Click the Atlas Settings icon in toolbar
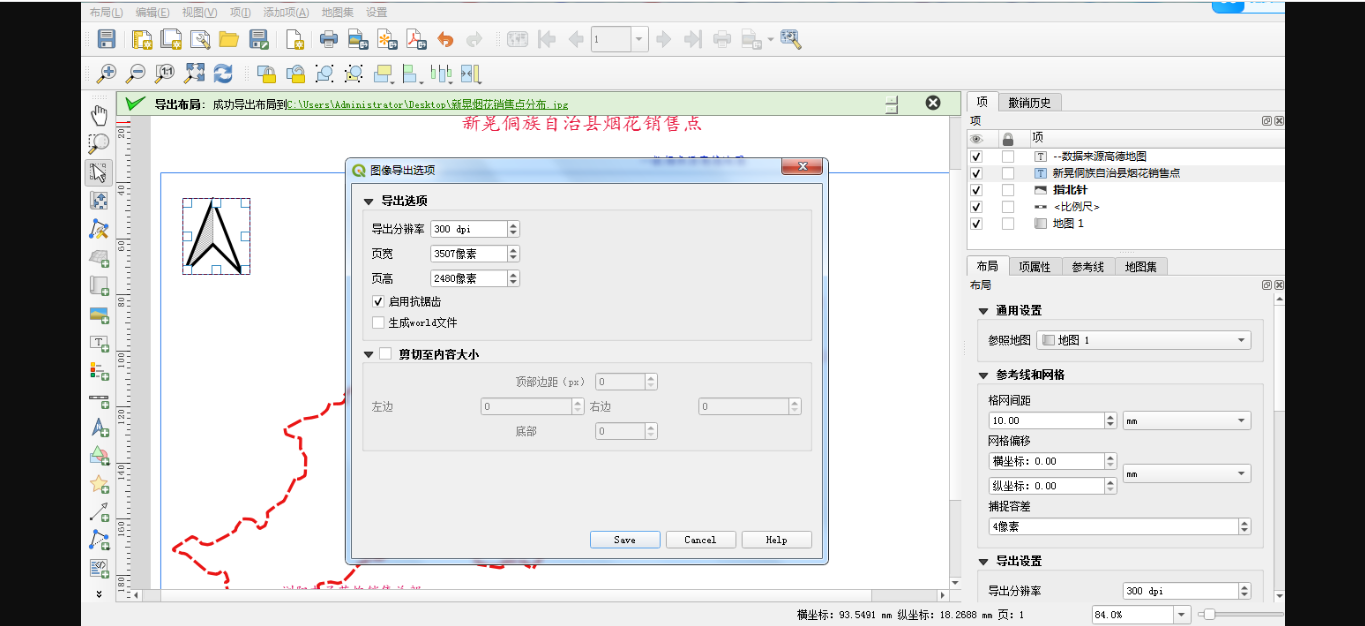 coord(791,40)
